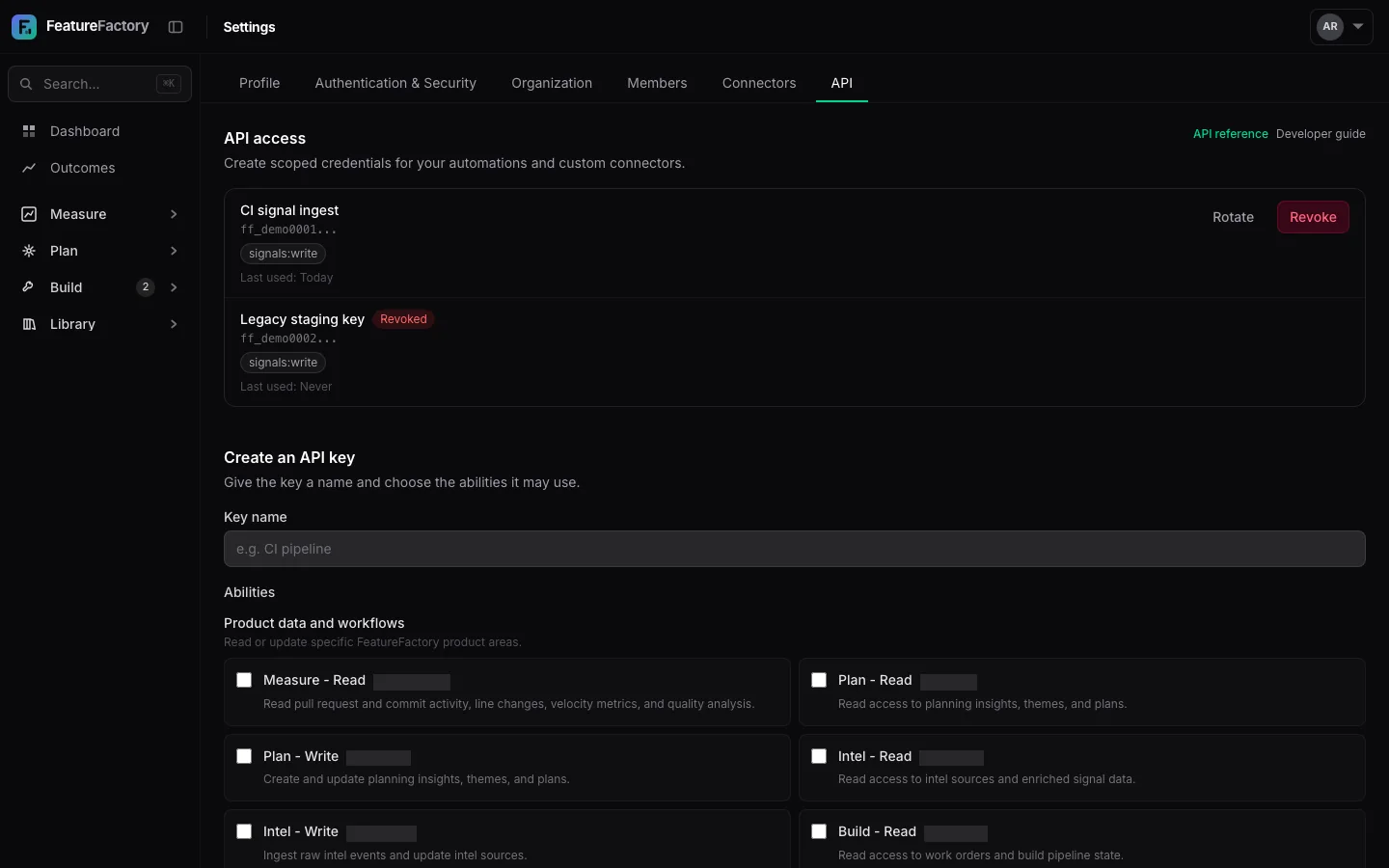
Task: Check the Measure - Read ability
Action: (244, 680)
